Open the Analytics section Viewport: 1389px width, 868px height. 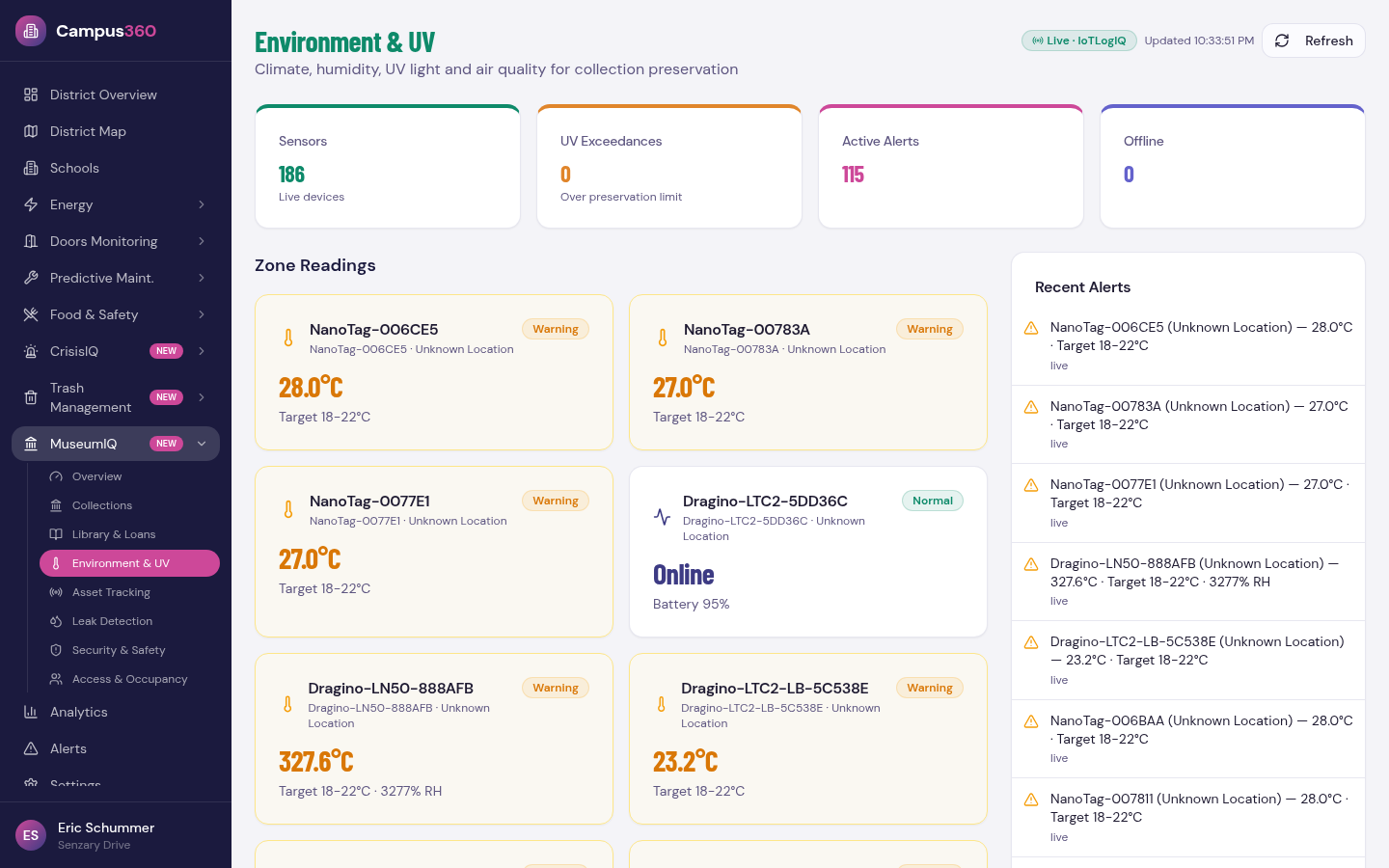click(116, 712)
